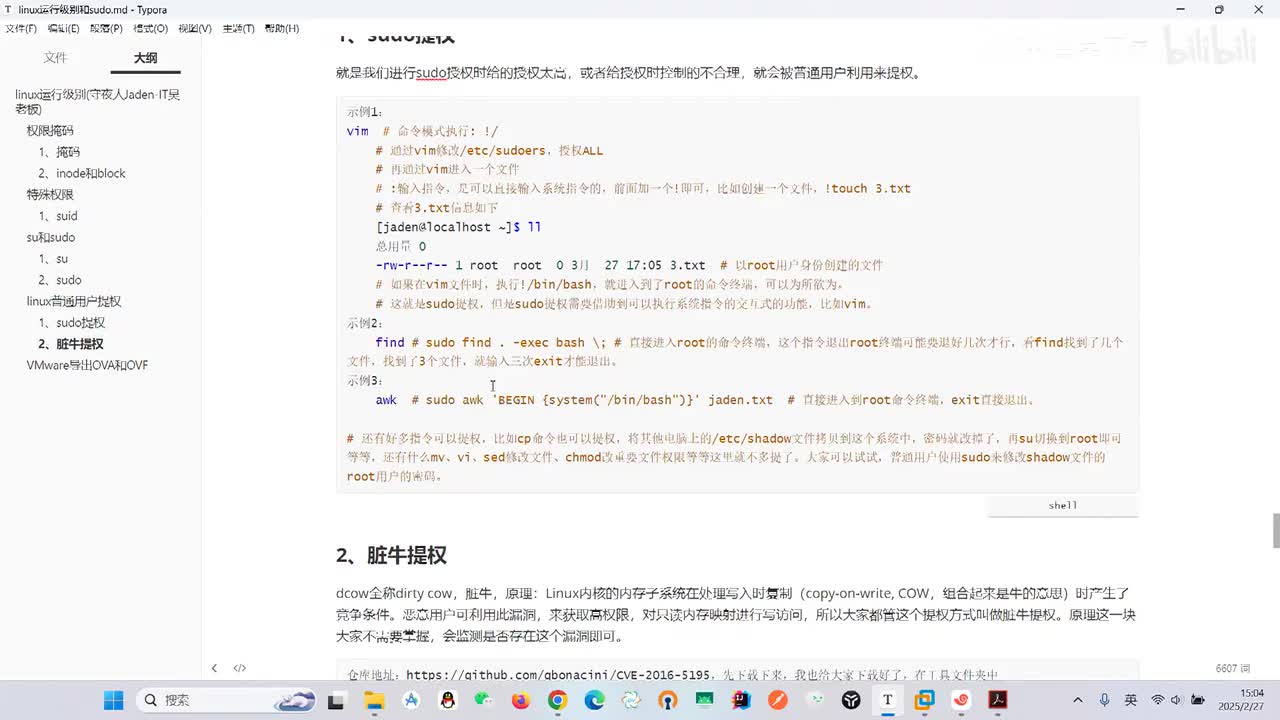Click the taskbar 搜索 search box
The image size is (1280, 720).
[226, 700]
